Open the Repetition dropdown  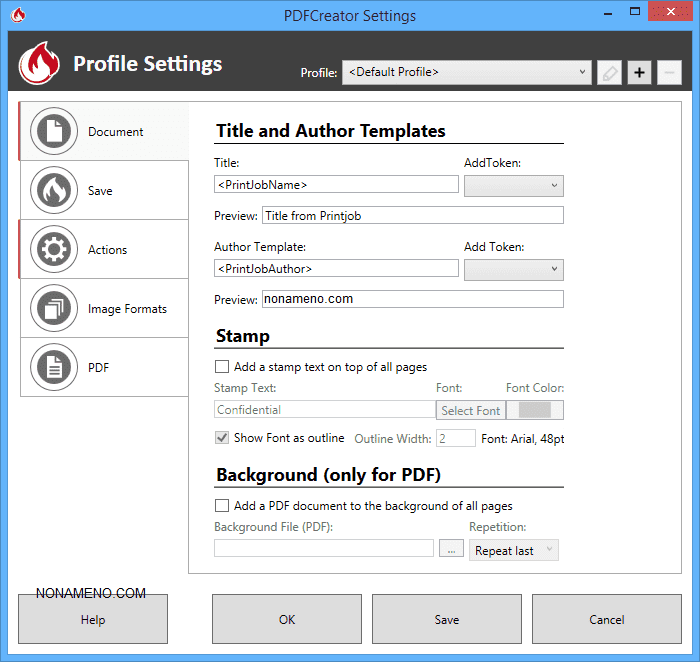(513, 550)
